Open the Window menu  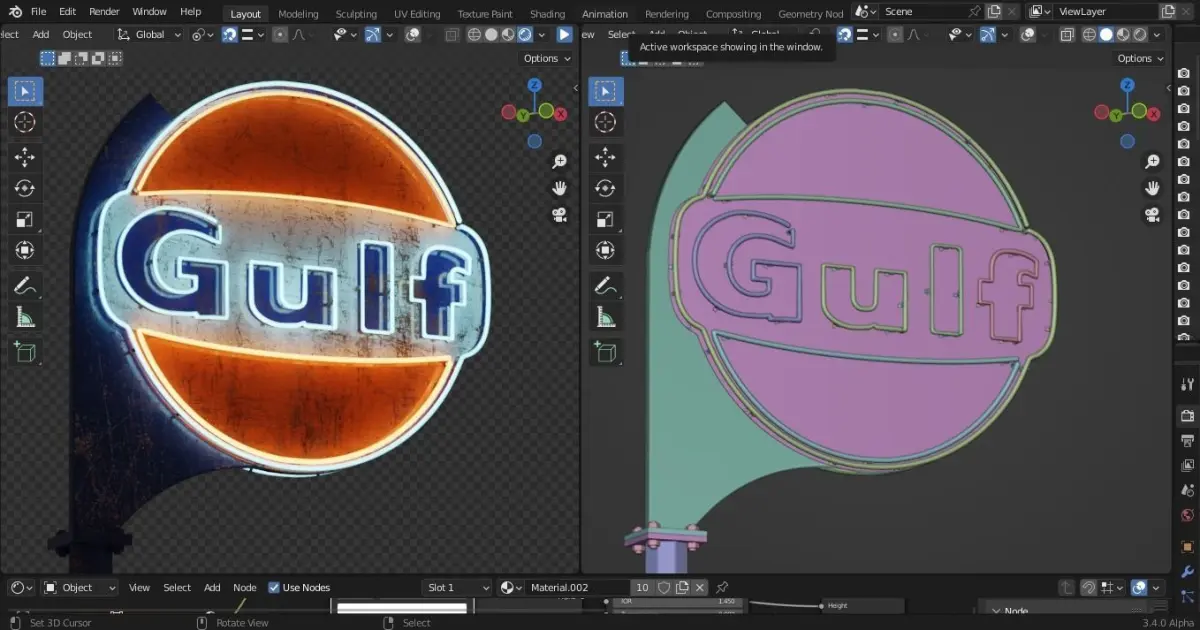pos(149,12)
